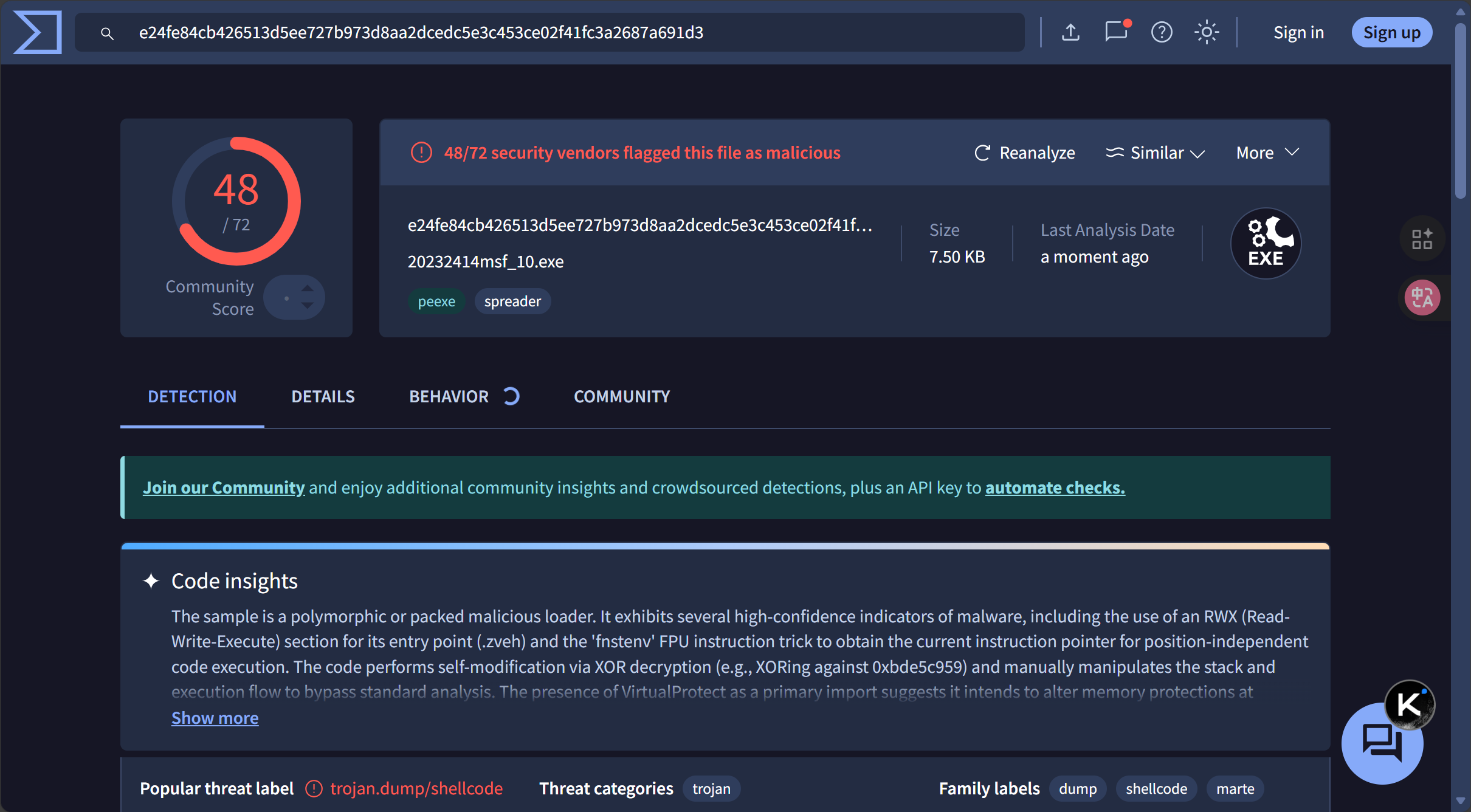Click the hash search input field
Viewport: 1471px width, 812px height.
click(547, 32)
